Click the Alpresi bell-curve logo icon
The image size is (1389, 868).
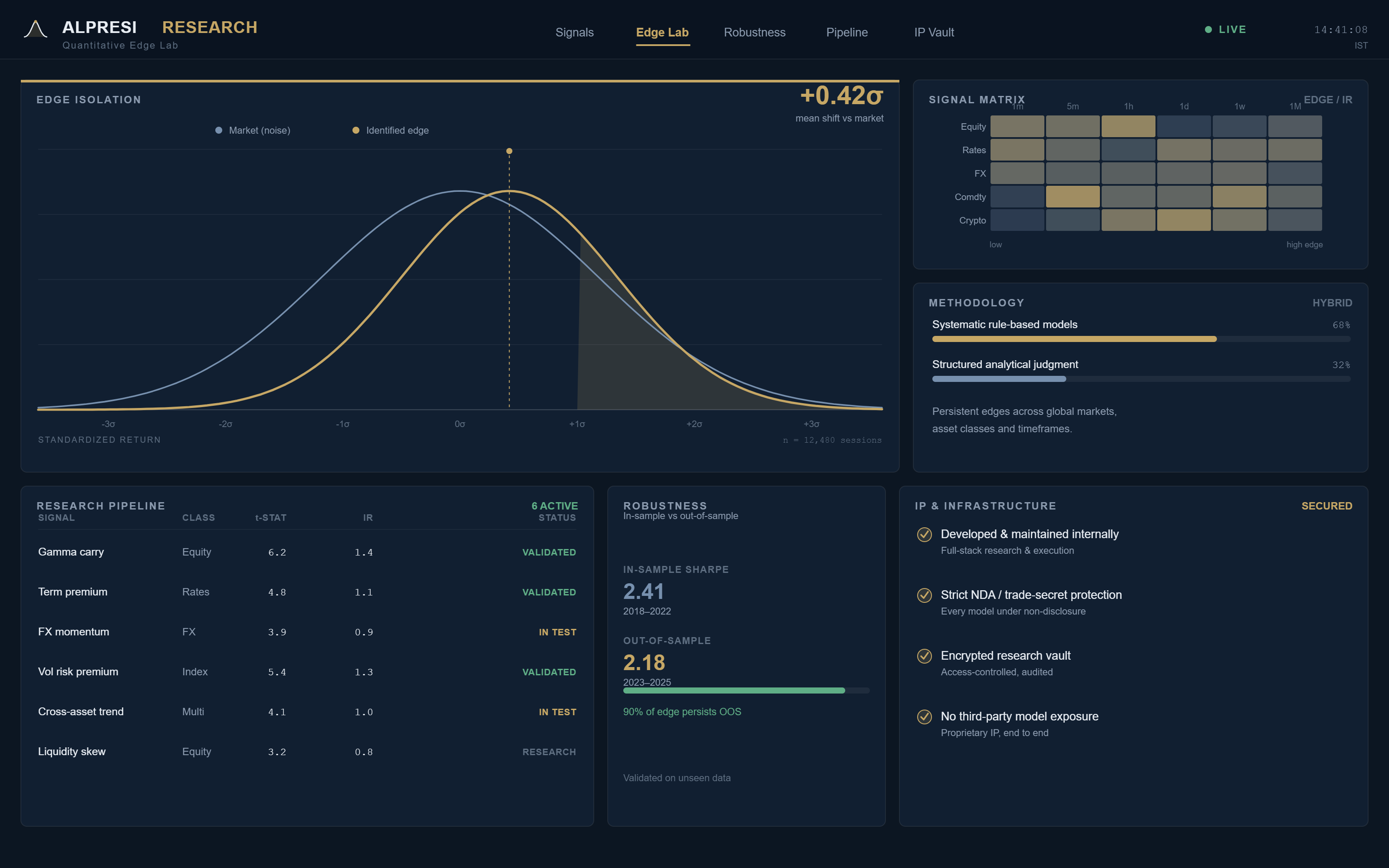(35, 29)
